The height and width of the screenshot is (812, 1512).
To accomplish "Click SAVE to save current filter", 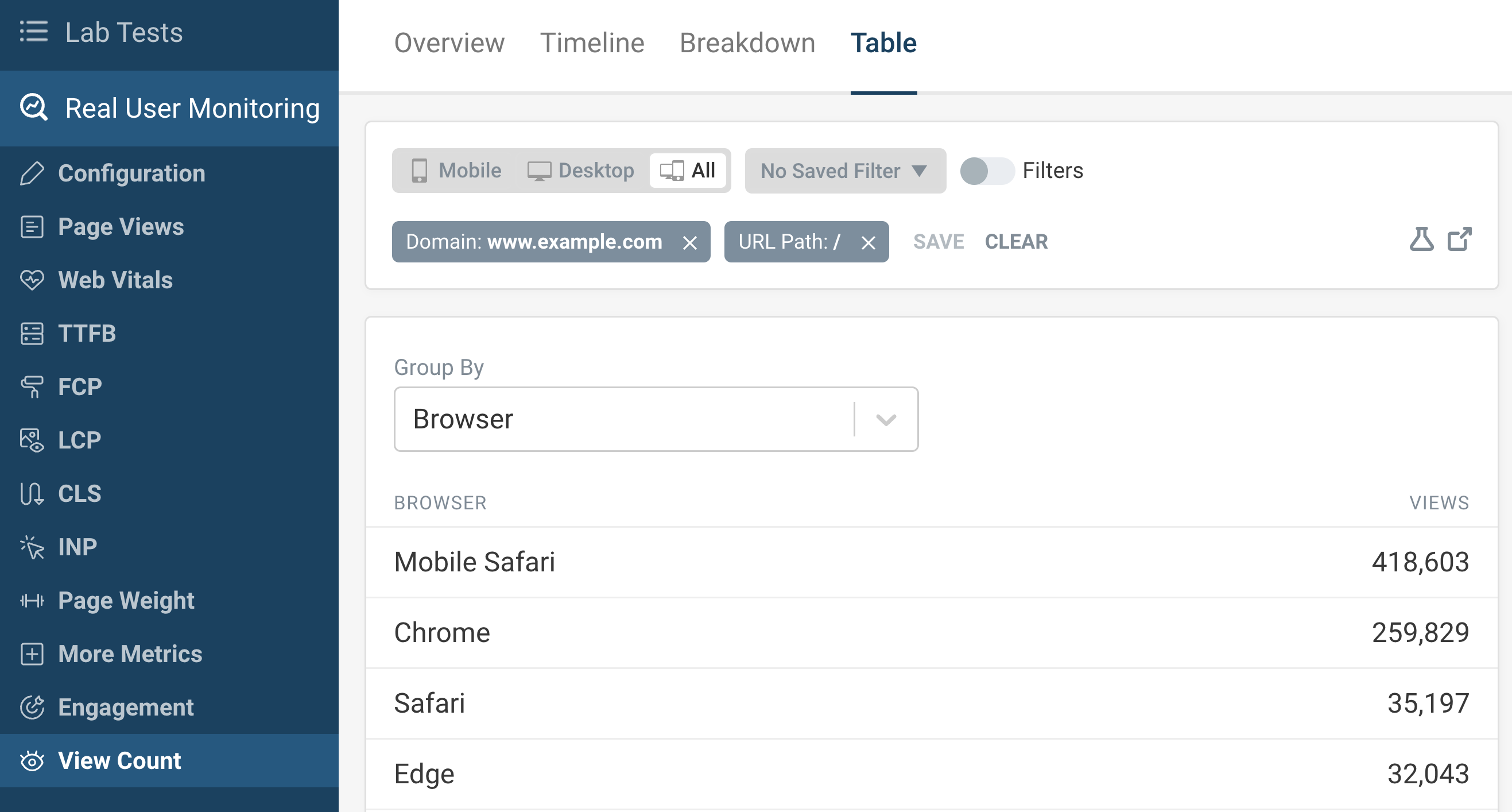I will coord(937,242).
